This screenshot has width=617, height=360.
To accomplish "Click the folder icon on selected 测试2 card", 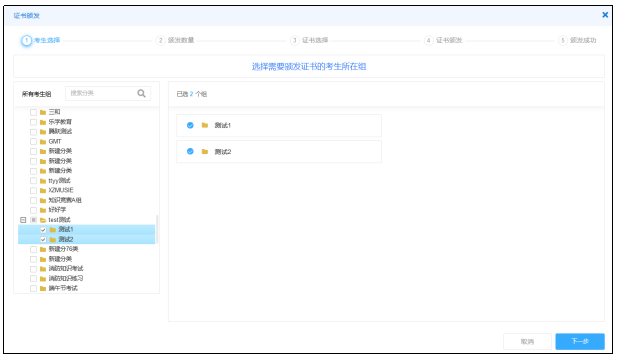I will [205, 151].
